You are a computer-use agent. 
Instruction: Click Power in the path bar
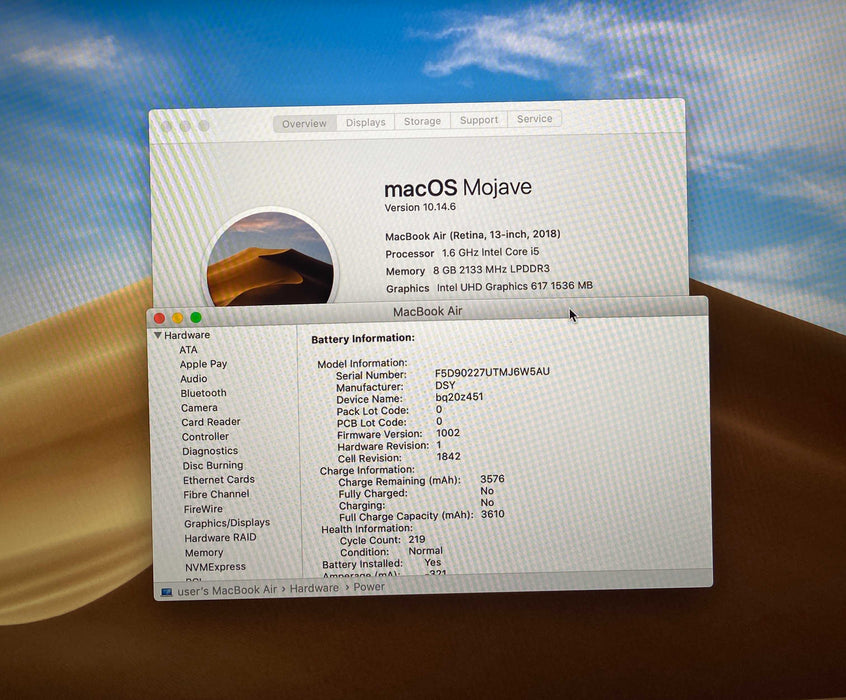pos(369,587)
